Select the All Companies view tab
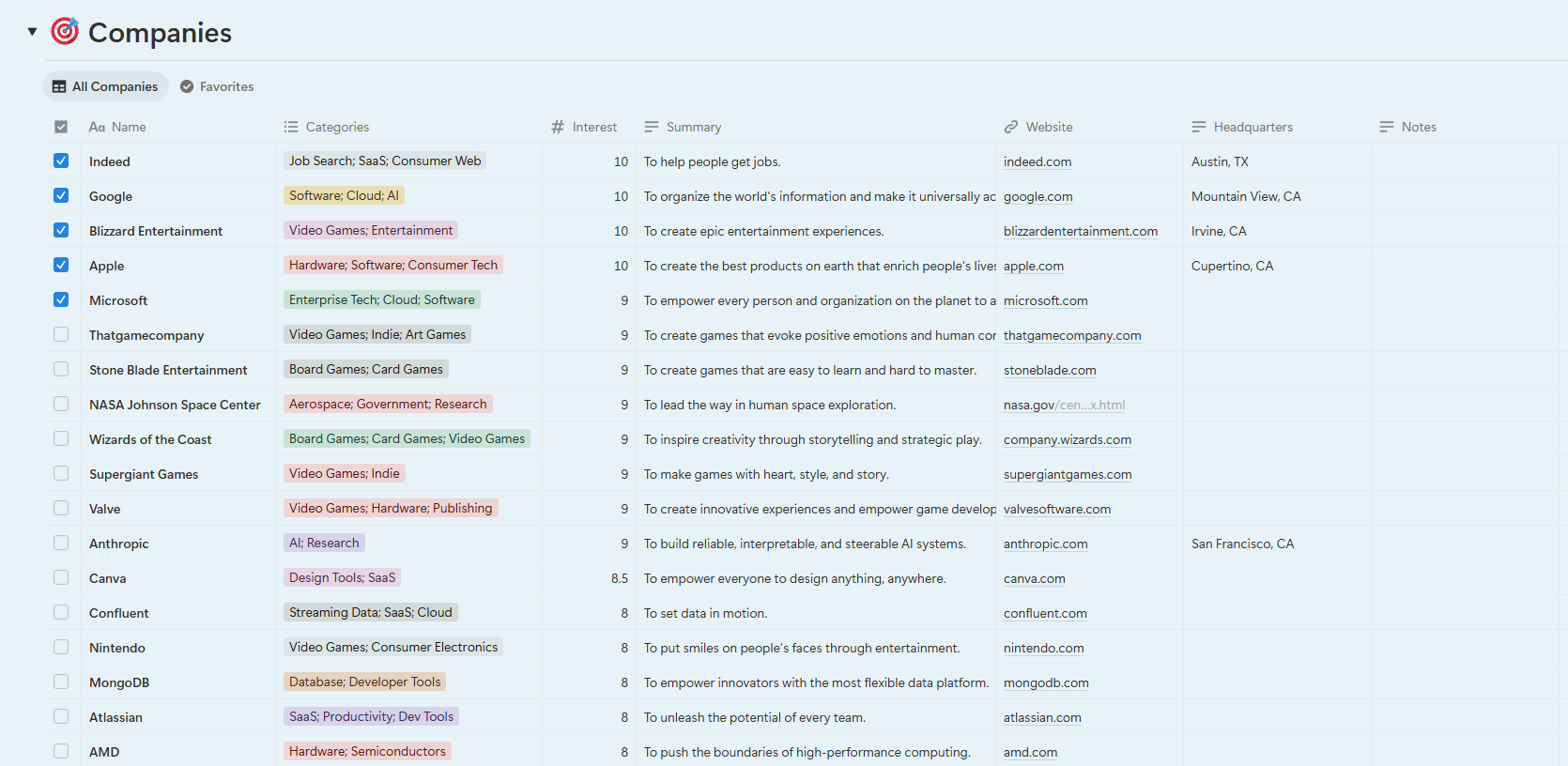The width and height of the screenshot is (1568, 766). click(105, 86)
